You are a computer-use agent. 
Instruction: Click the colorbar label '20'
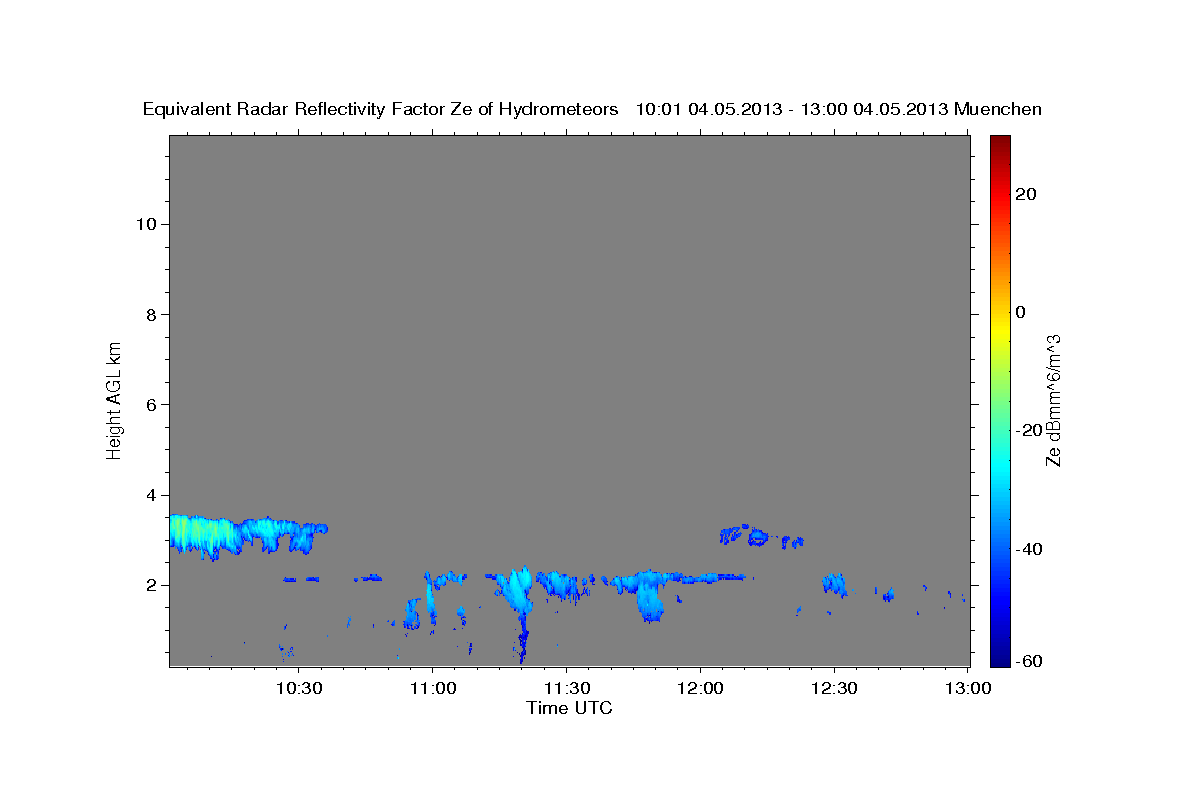pyautogui.click(x=1026, y=194)
